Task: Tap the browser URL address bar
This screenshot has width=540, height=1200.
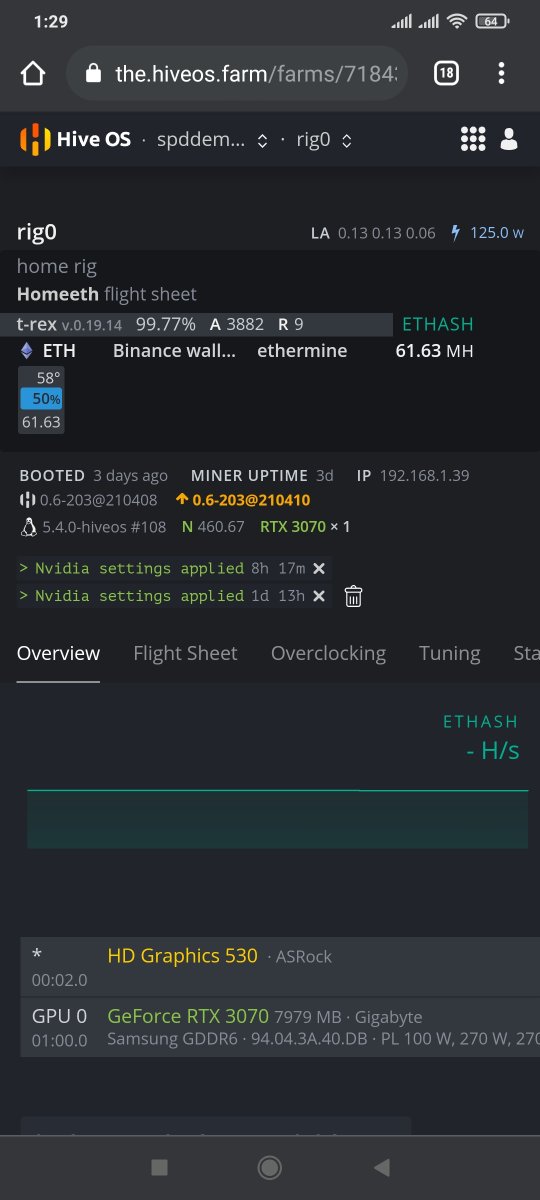Action: (x=237, y=73)
